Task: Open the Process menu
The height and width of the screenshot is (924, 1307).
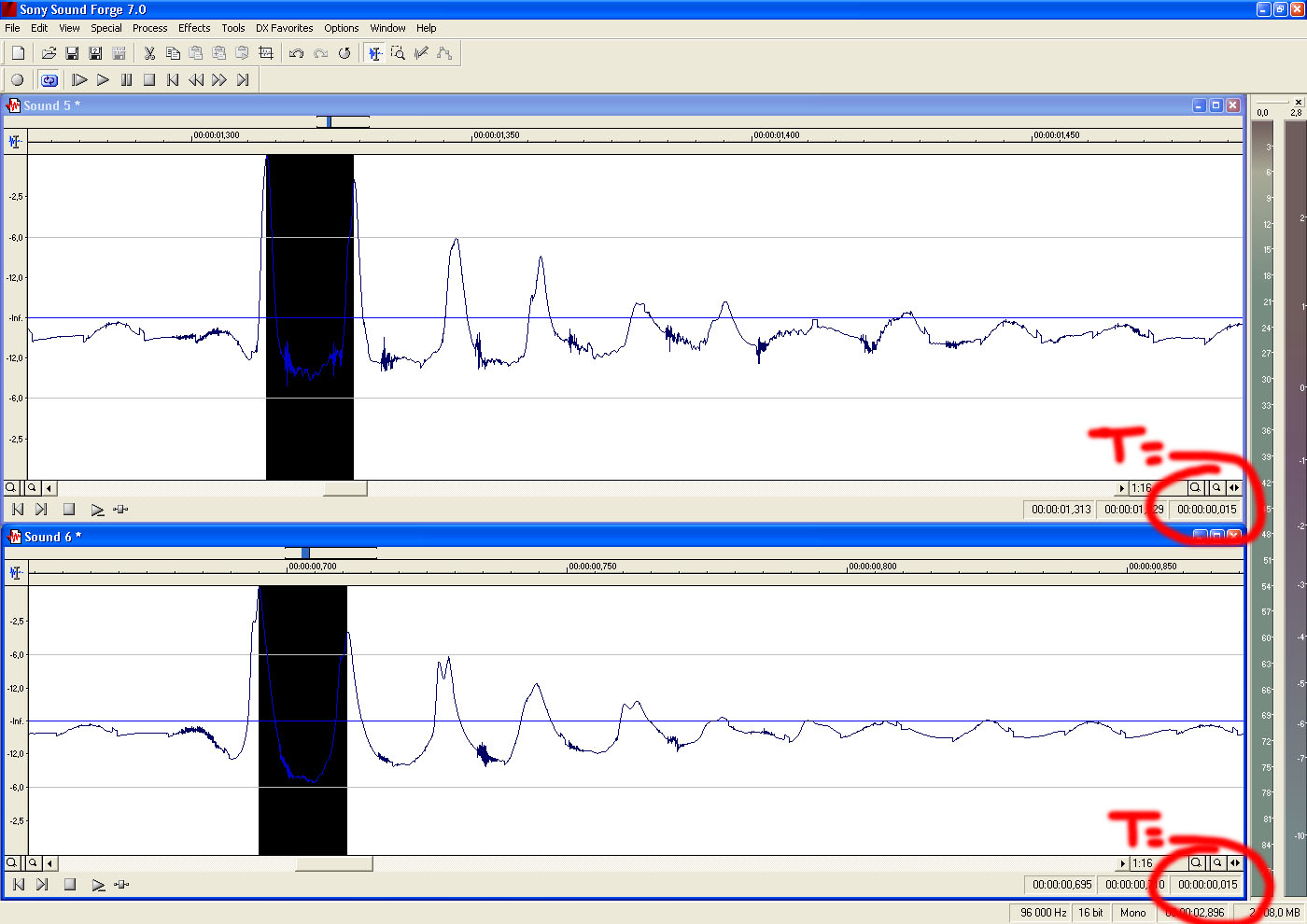Action: 149,28
